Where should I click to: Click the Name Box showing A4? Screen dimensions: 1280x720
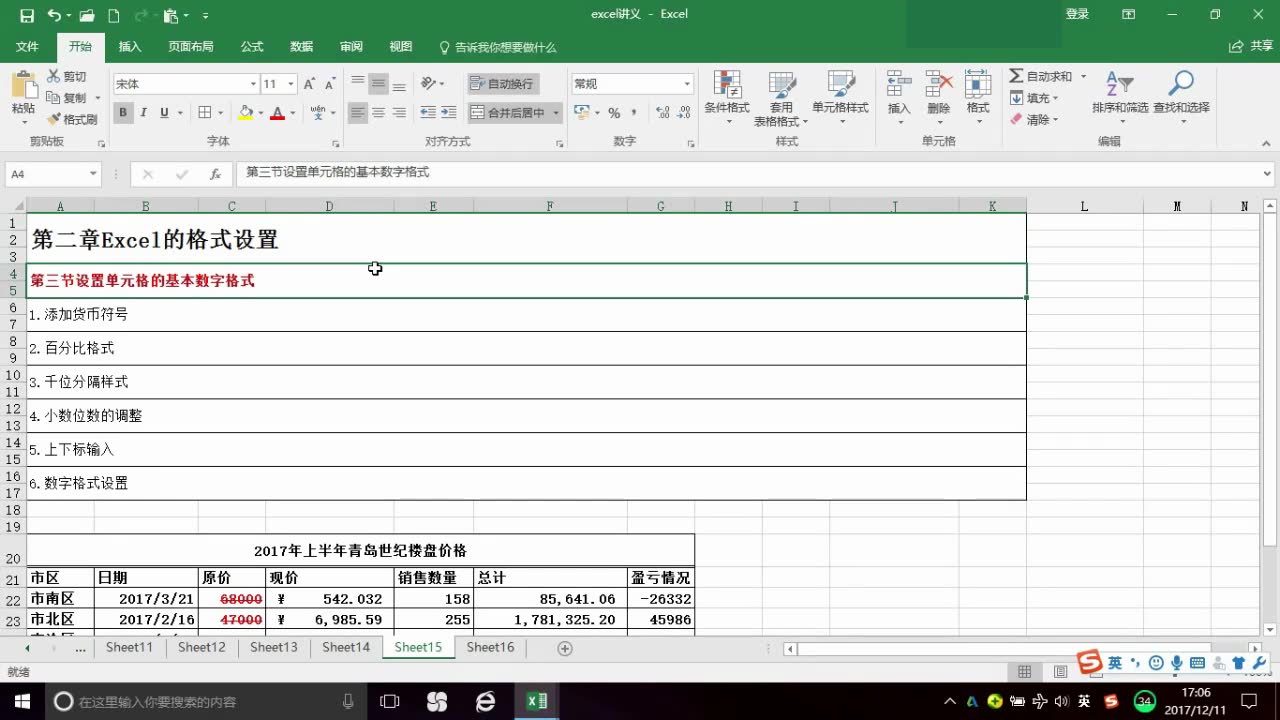pos(46,174)
